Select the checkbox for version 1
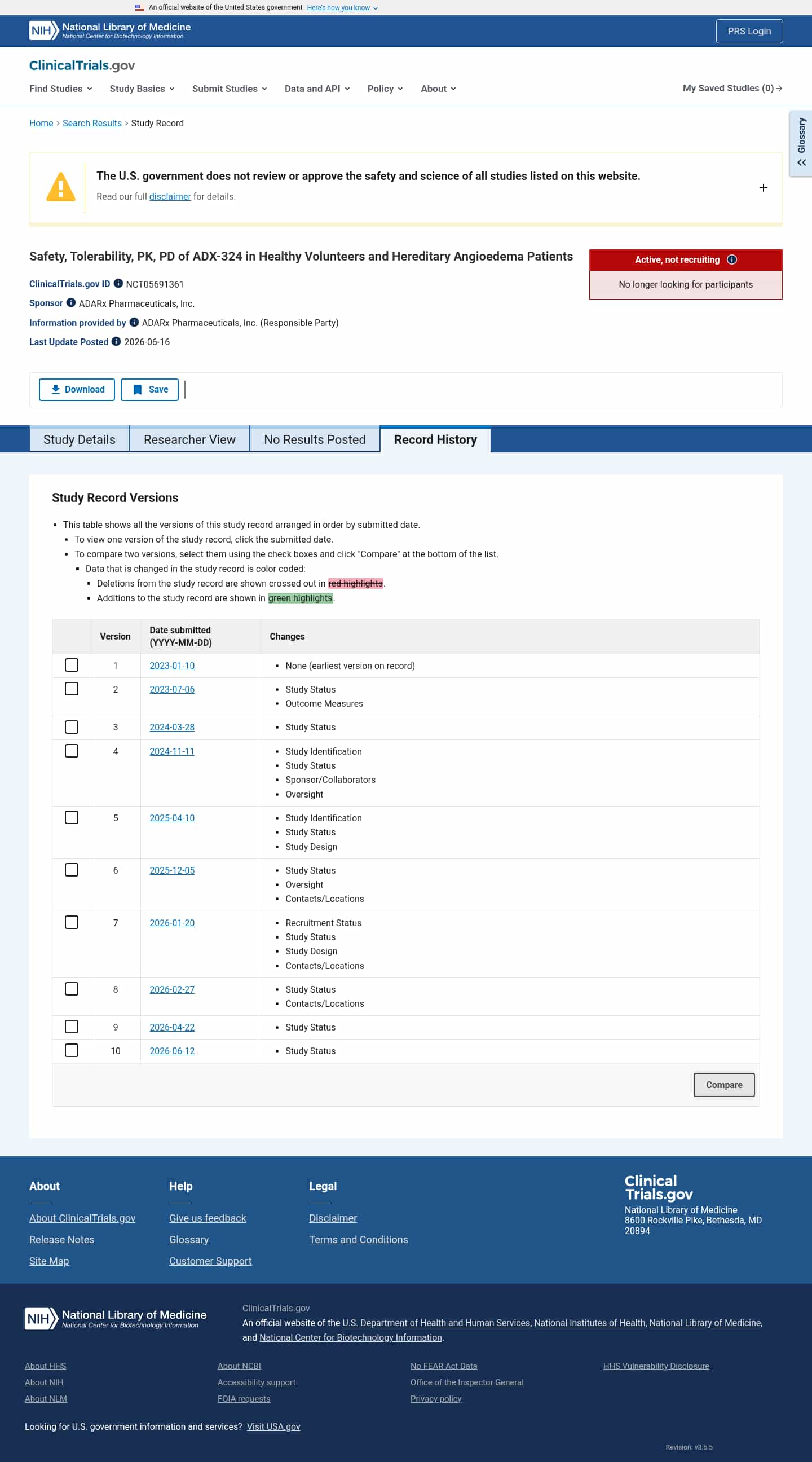 [72, 664]
